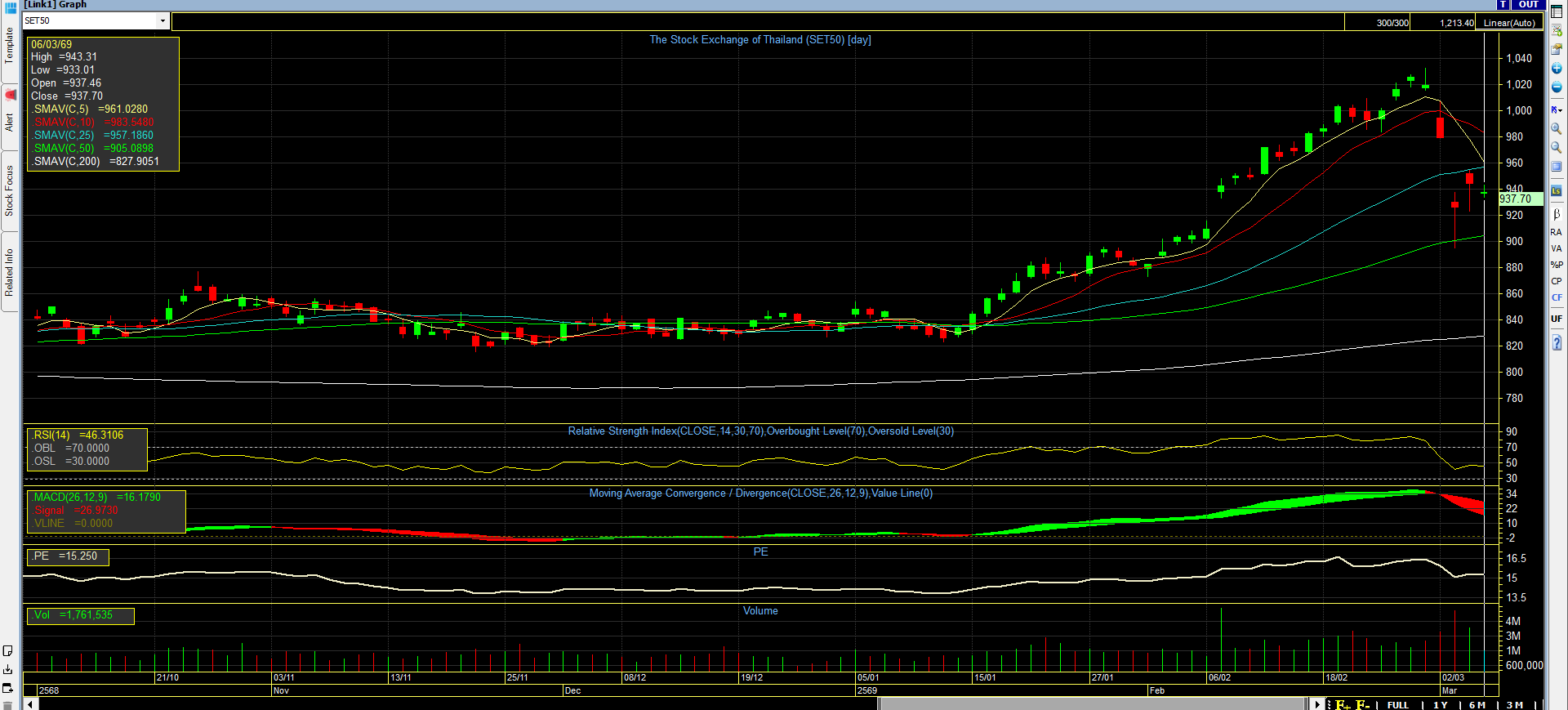The height and width of the screenshot is (710, 1568).
Task: Click the beta symbol icon
Action: point(1557,214)
